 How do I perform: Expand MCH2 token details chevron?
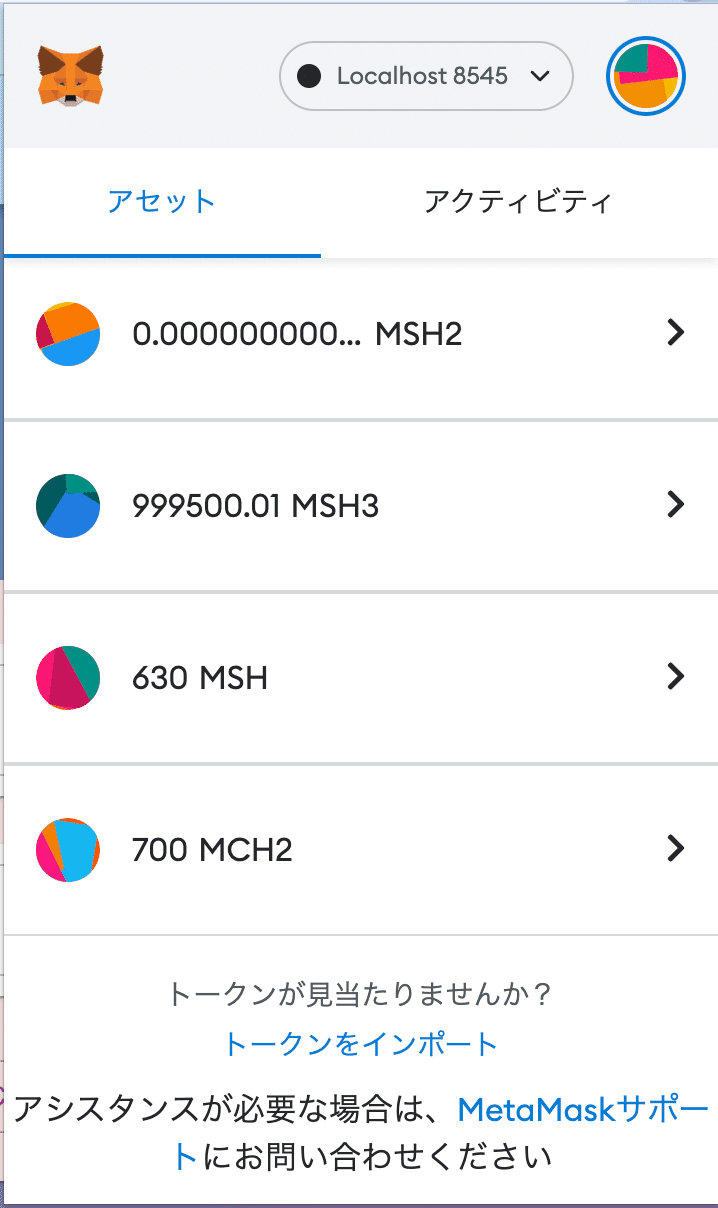pyautogui.click(x=676, y=849)
